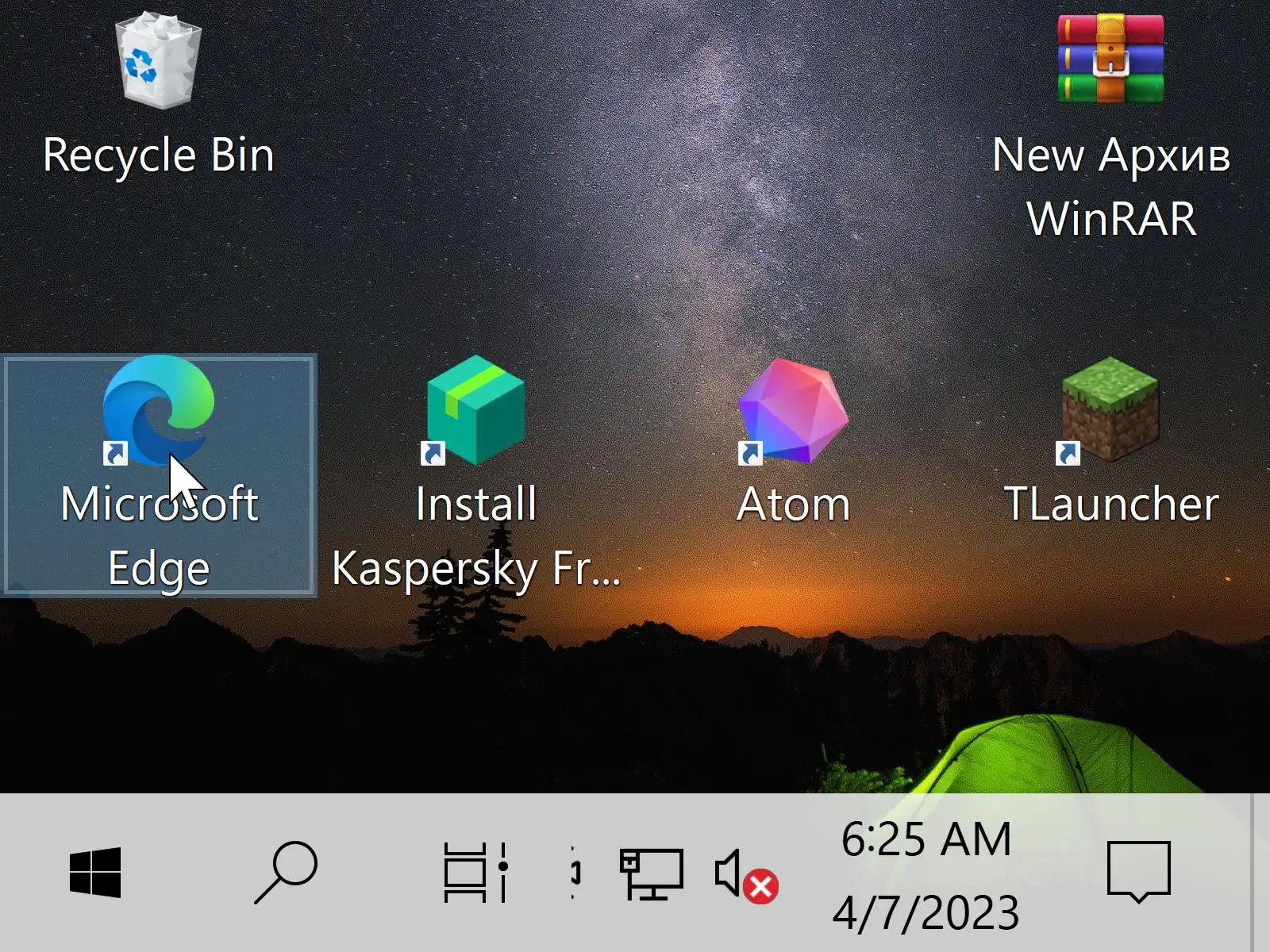Open the network status tray icon

click(x=651, y=874)
